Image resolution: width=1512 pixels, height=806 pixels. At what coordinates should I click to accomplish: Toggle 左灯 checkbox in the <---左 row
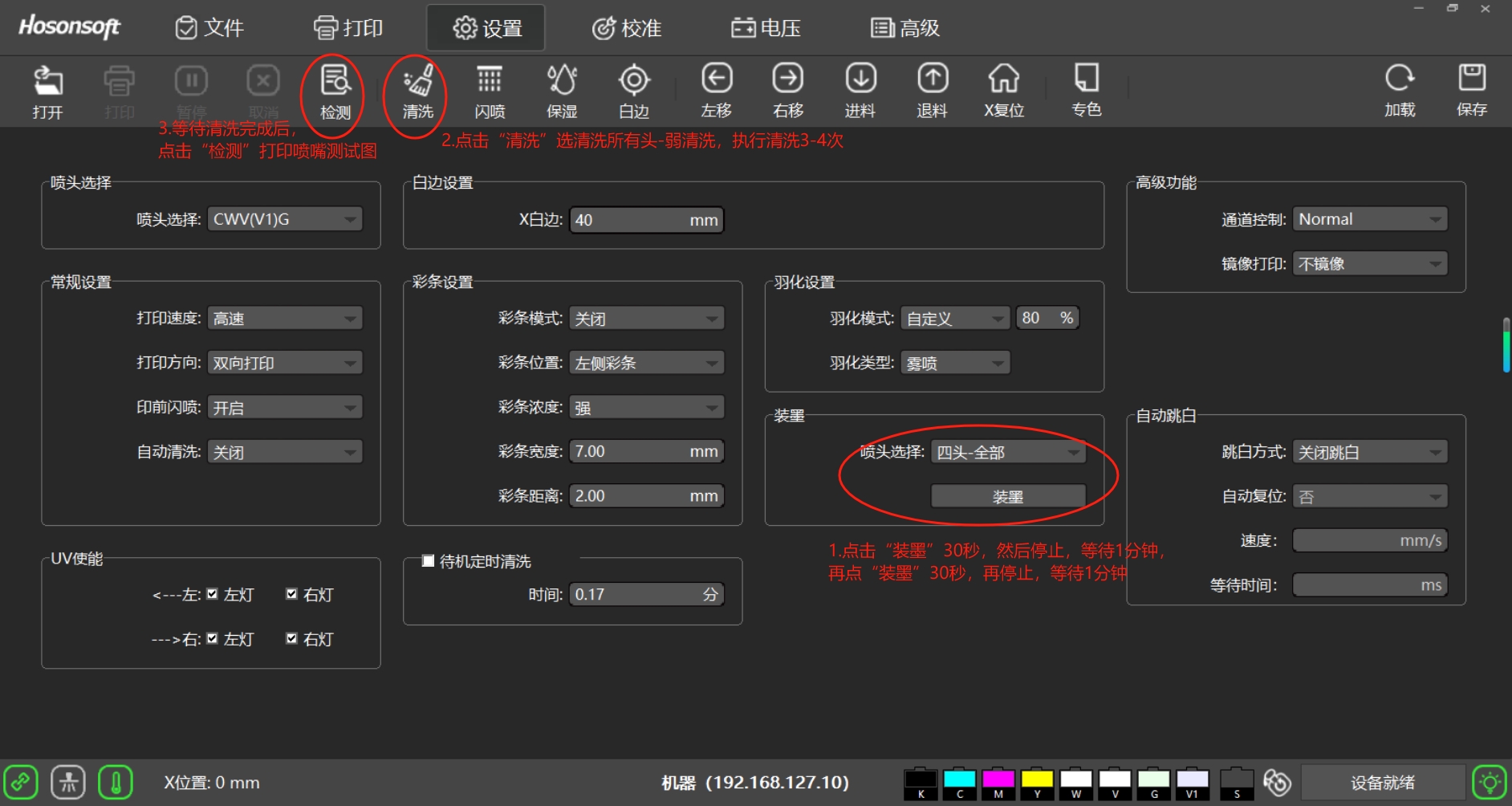coord(213,594)
